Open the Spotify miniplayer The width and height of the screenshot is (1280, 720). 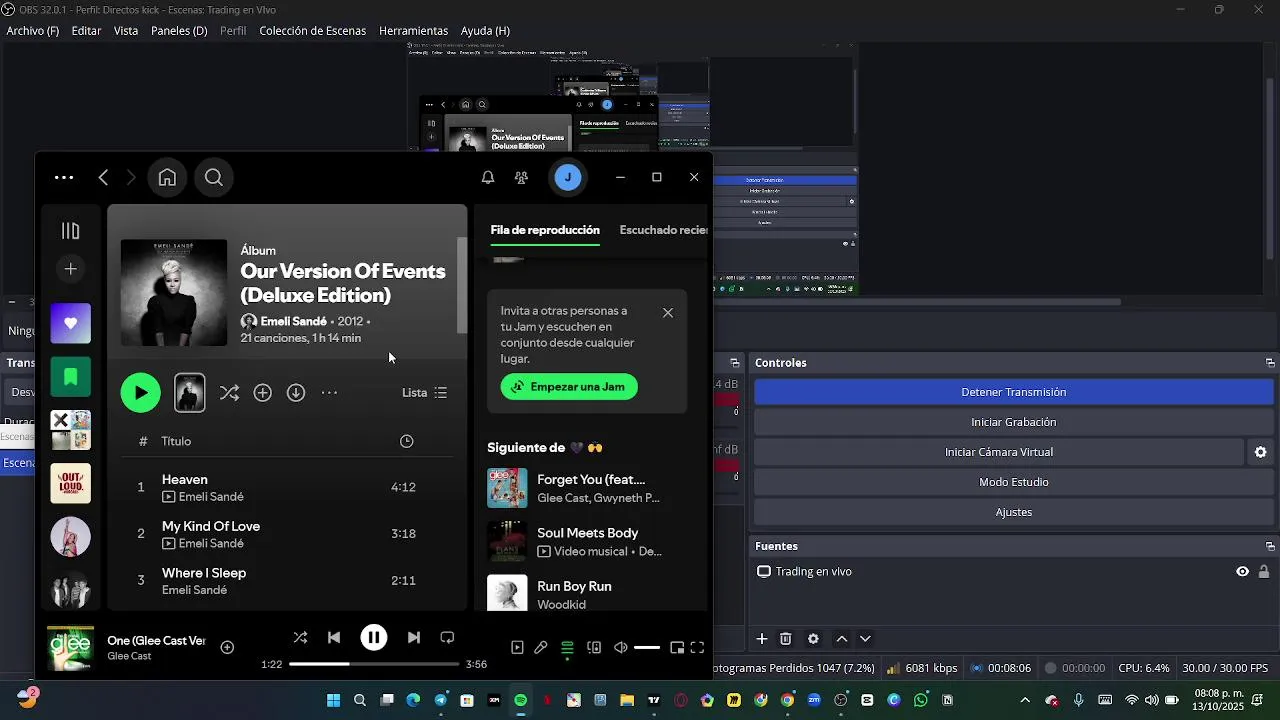[677, 648]
